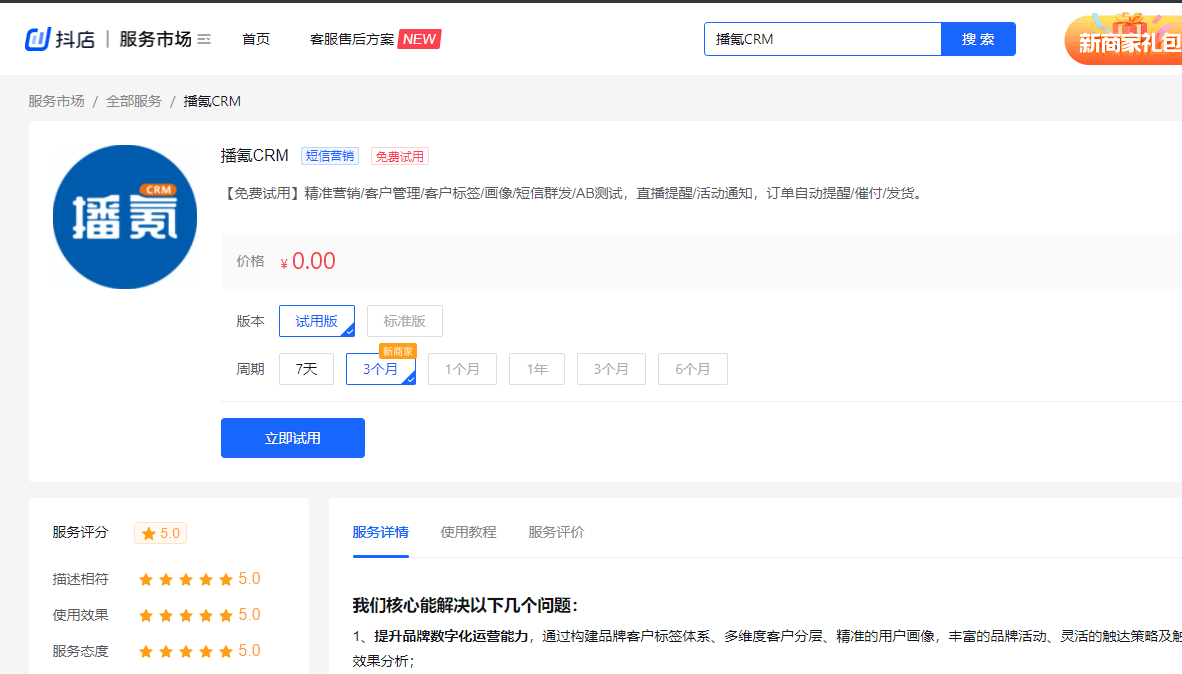Switch to the 使用教程 tab

(468, 532)
